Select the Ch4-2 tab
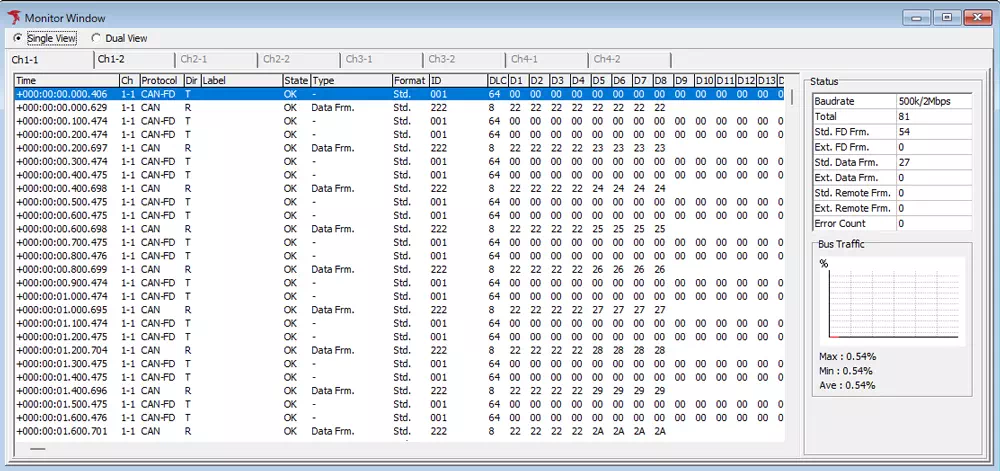Image resolution: width=1000 pixels, height=471 pixels. [606, 60]
